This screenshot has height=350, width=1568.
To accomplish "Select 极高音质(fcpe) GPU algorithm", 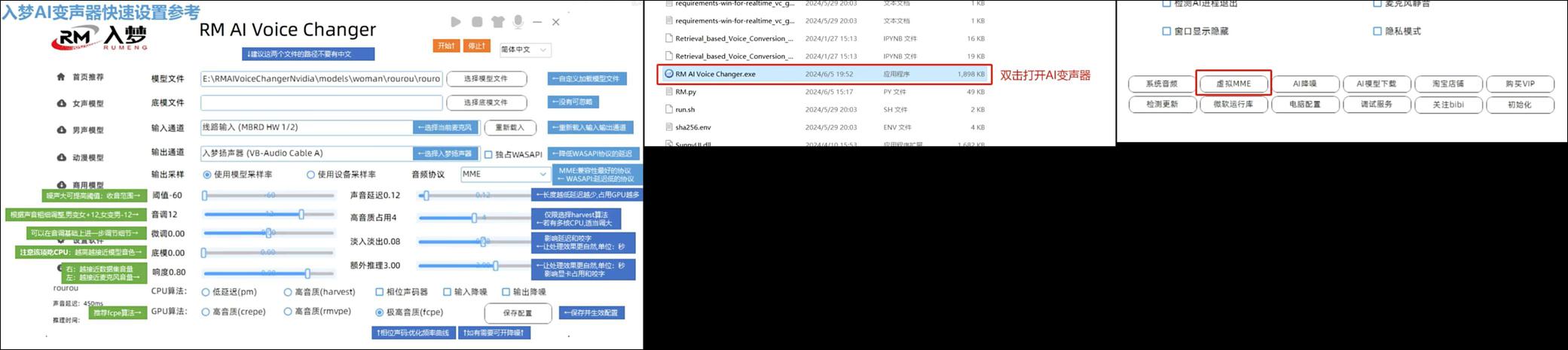I will 380,312.
